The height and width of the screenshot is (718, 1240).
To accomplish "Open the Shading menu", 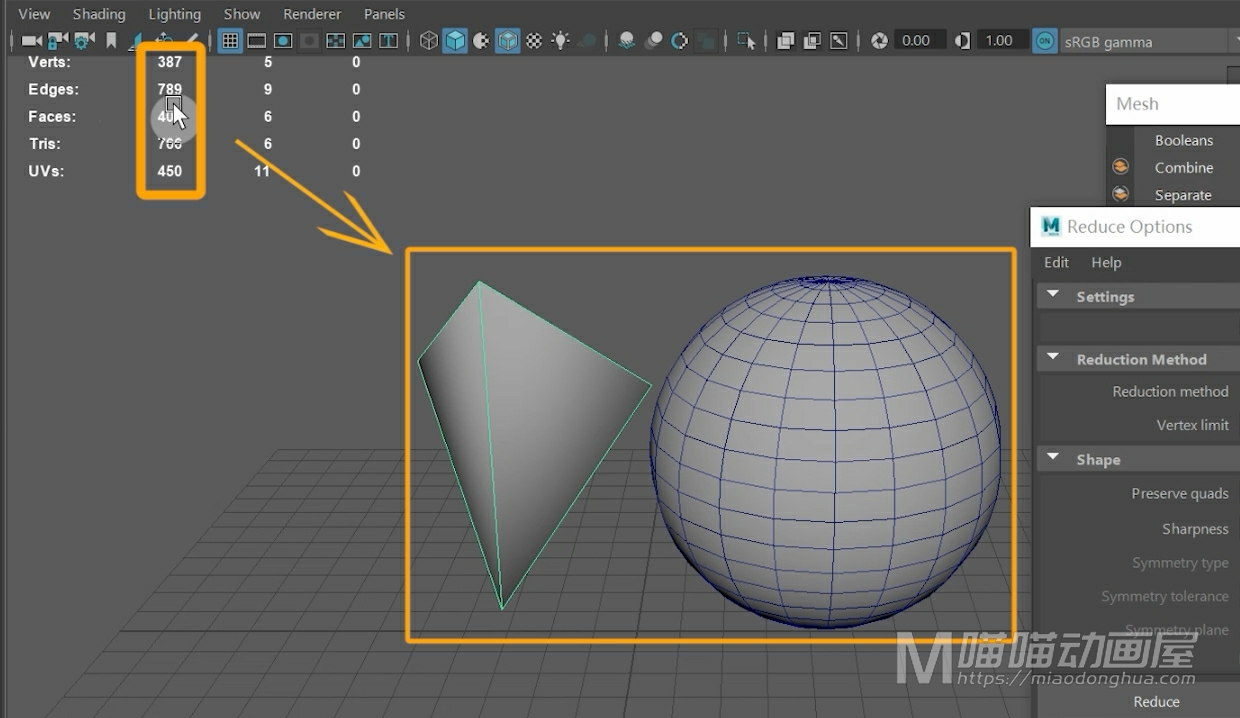I will (99, 14).
